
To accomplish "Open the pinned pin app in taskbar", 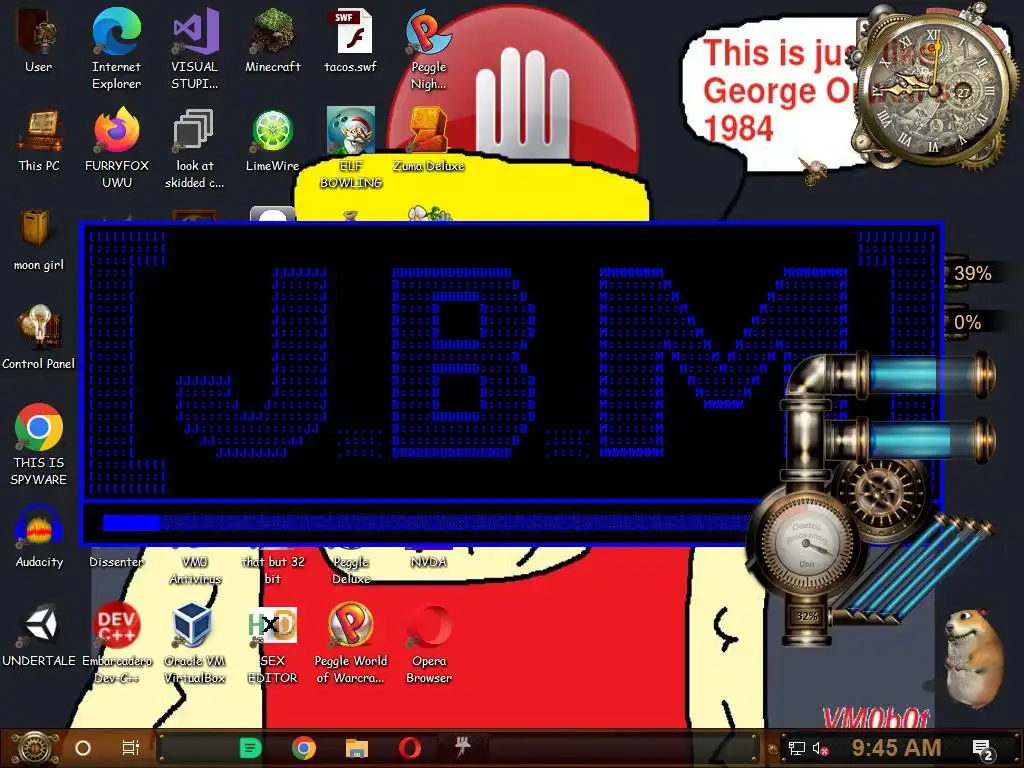I will [463, 747].
